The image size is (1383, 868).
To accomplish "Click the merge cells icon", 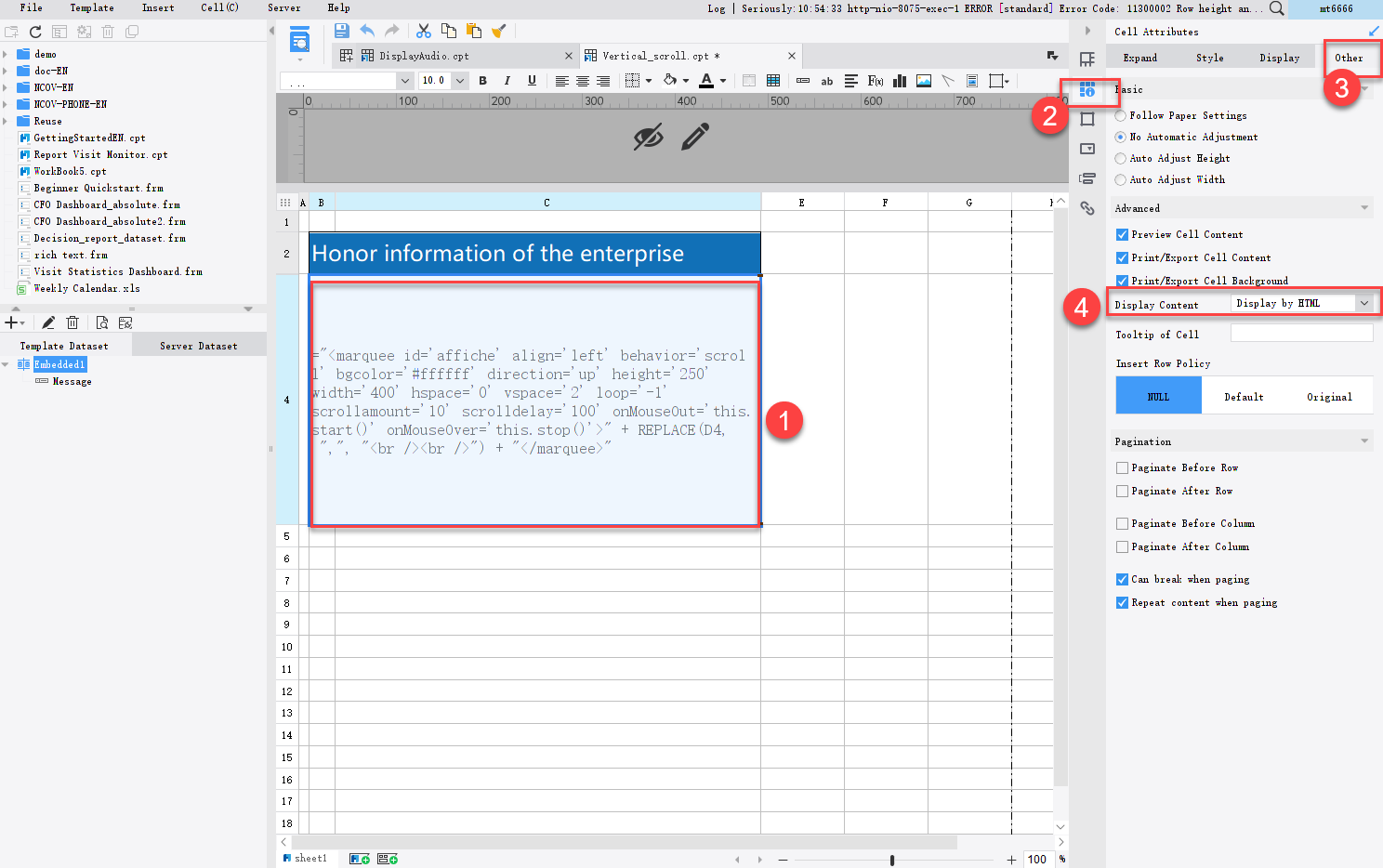I will pos(749,81).
